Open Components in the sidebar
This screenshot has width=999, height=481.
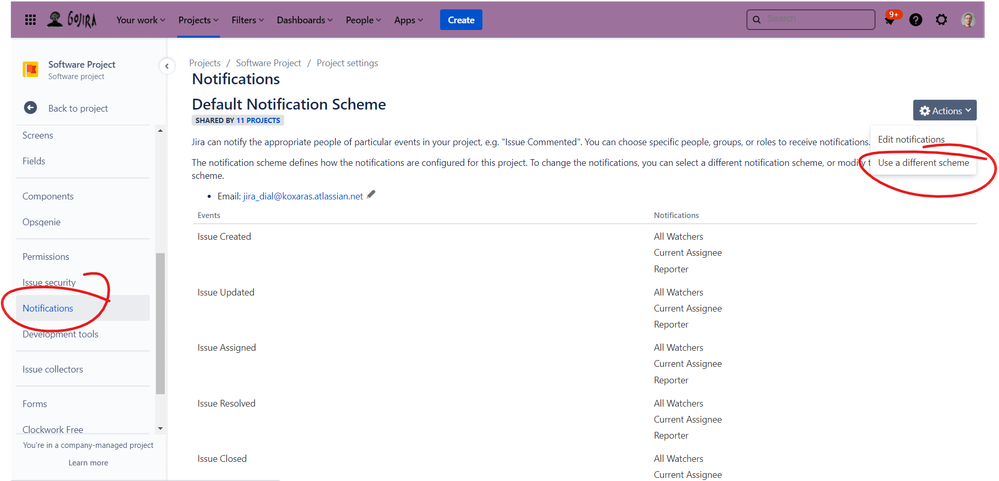[48, 196]
